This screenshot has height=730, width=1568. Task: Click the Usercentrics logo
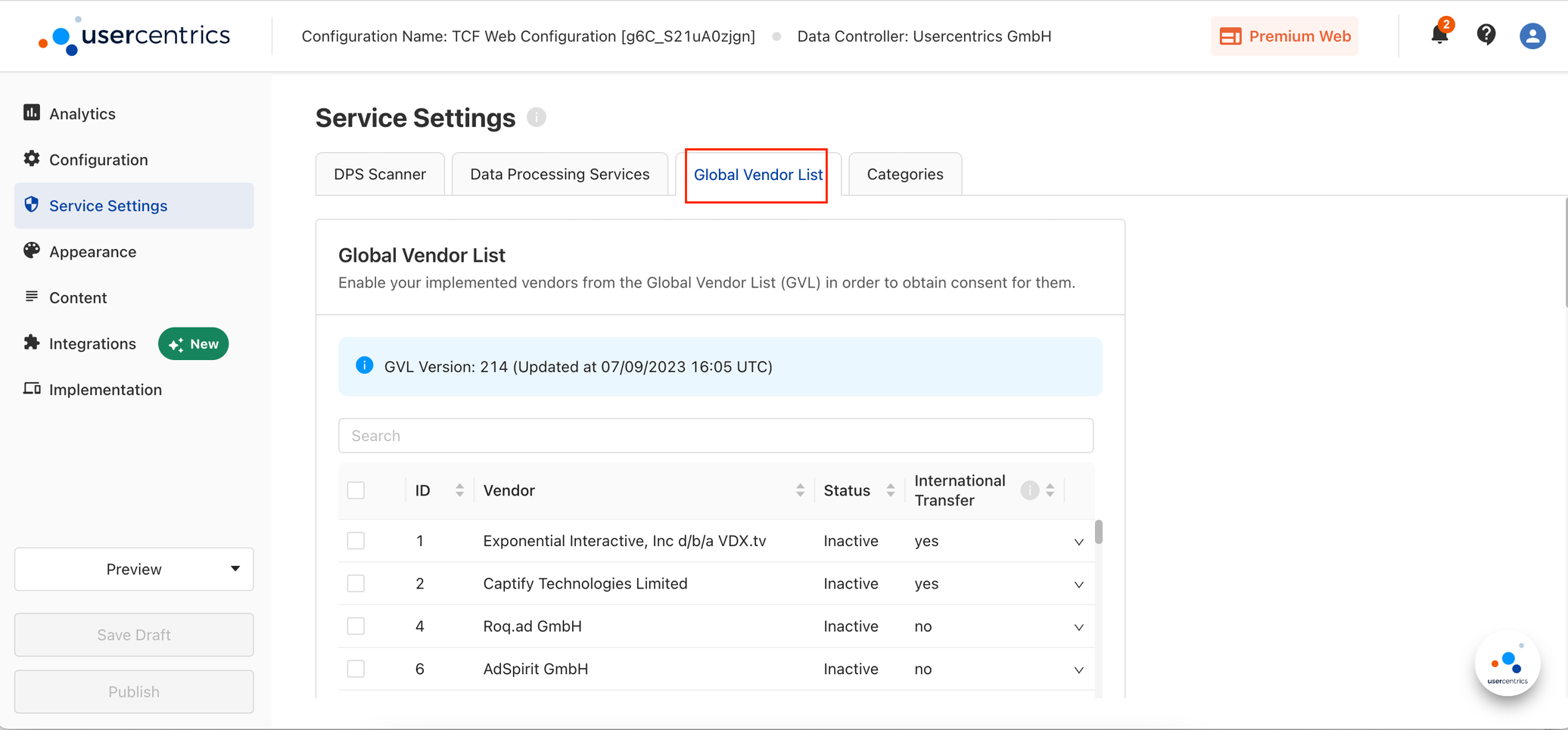[134, 36]
